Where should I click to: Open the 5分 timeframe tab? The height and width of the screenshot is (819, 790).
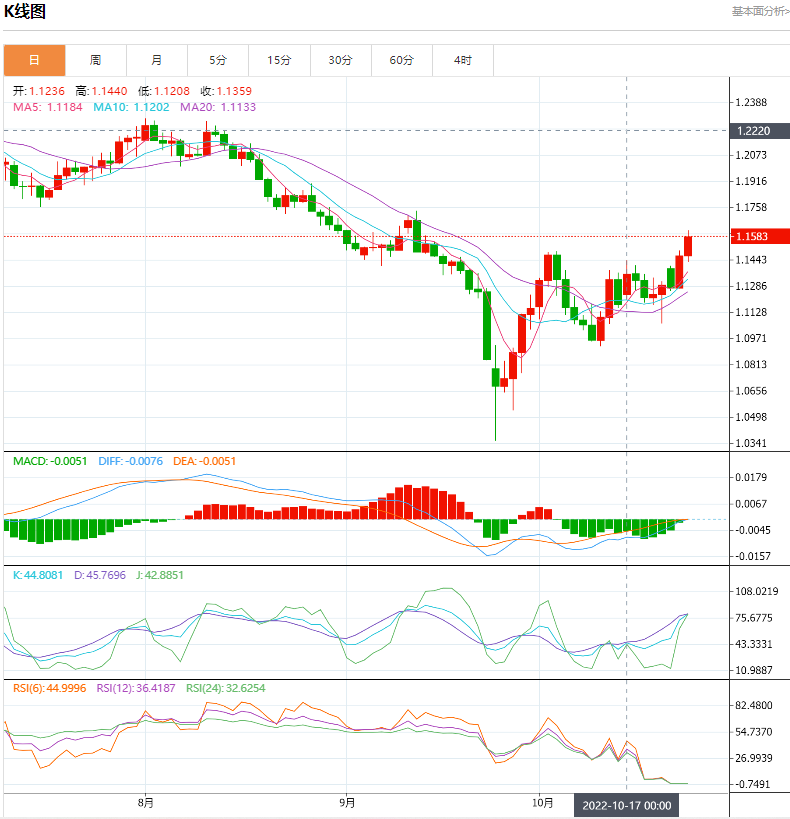218,61
